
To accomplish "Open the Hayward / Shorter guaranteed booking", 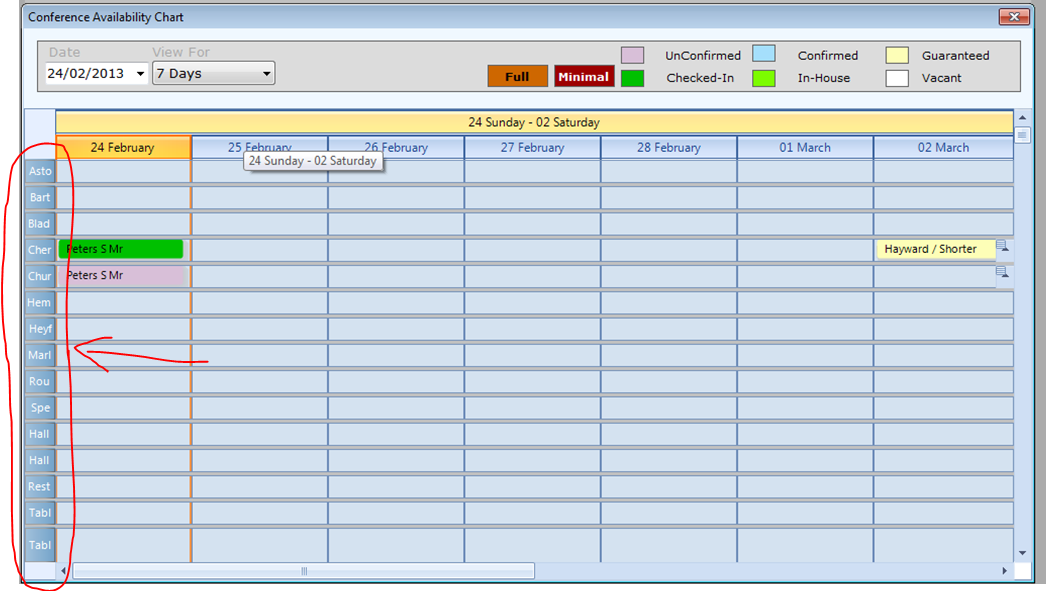I will click(935, 249).
